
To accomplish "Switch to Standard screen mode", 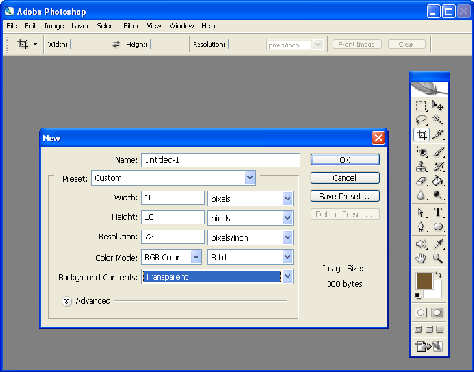I will 419,330.
